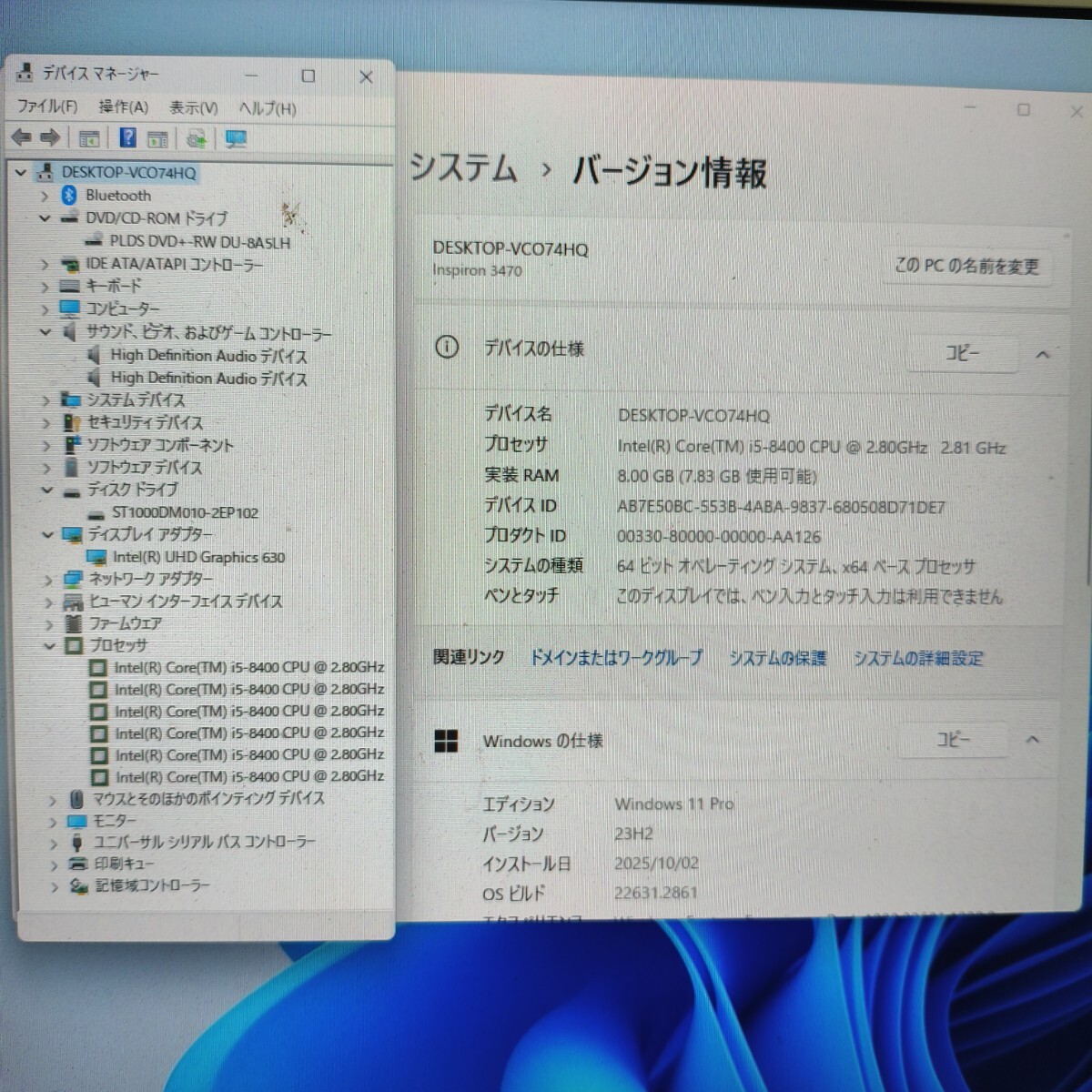Select ファームウェア tree item
Viewport: 1092px width, 1092px height.
tap(126, 624)
